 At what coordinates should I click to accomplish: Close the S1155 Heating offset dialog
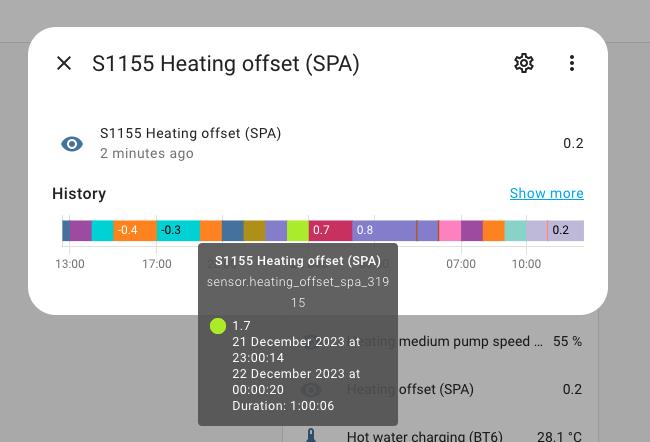[x=64, y=63]
